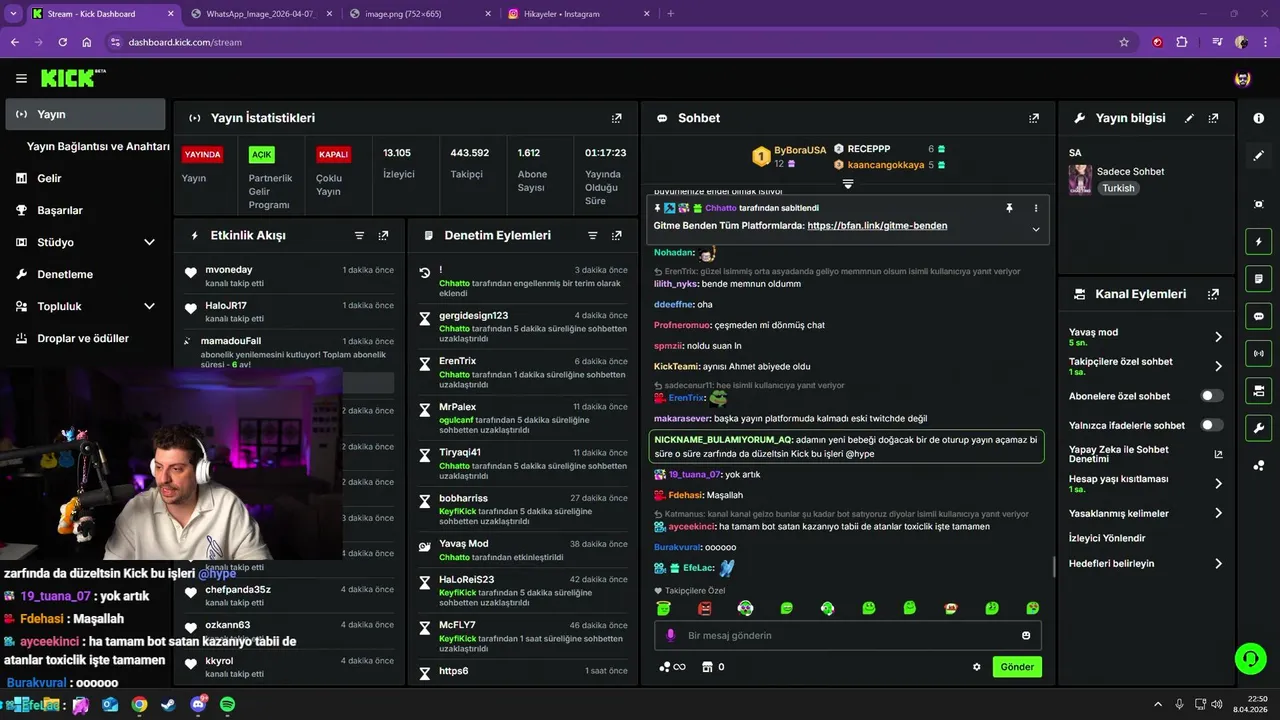
Task: Open pinned message three-dot options
Action: pos(1036,208)
